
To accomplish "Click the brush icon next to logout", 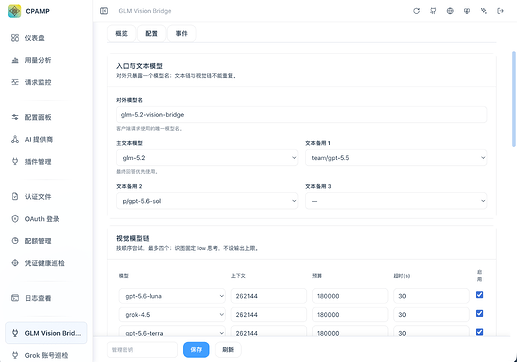I will 484,11.
